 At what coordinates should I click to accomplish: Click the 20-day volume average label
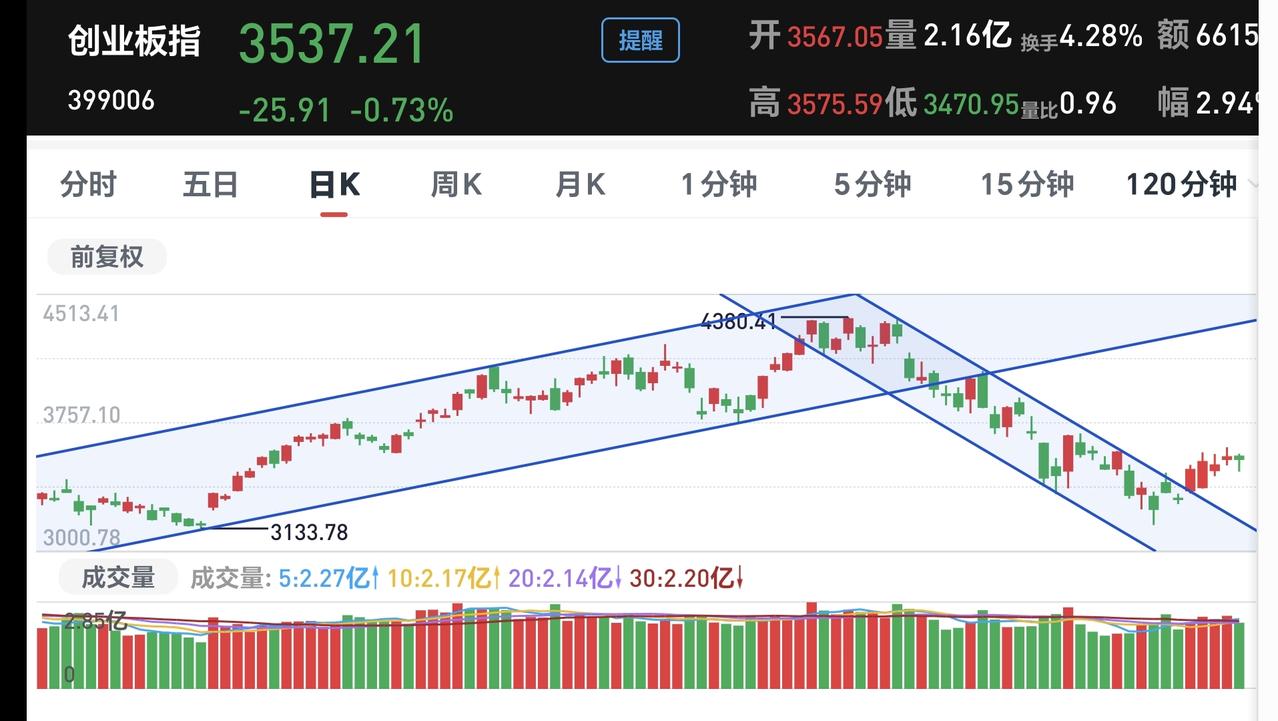(564, 578)
